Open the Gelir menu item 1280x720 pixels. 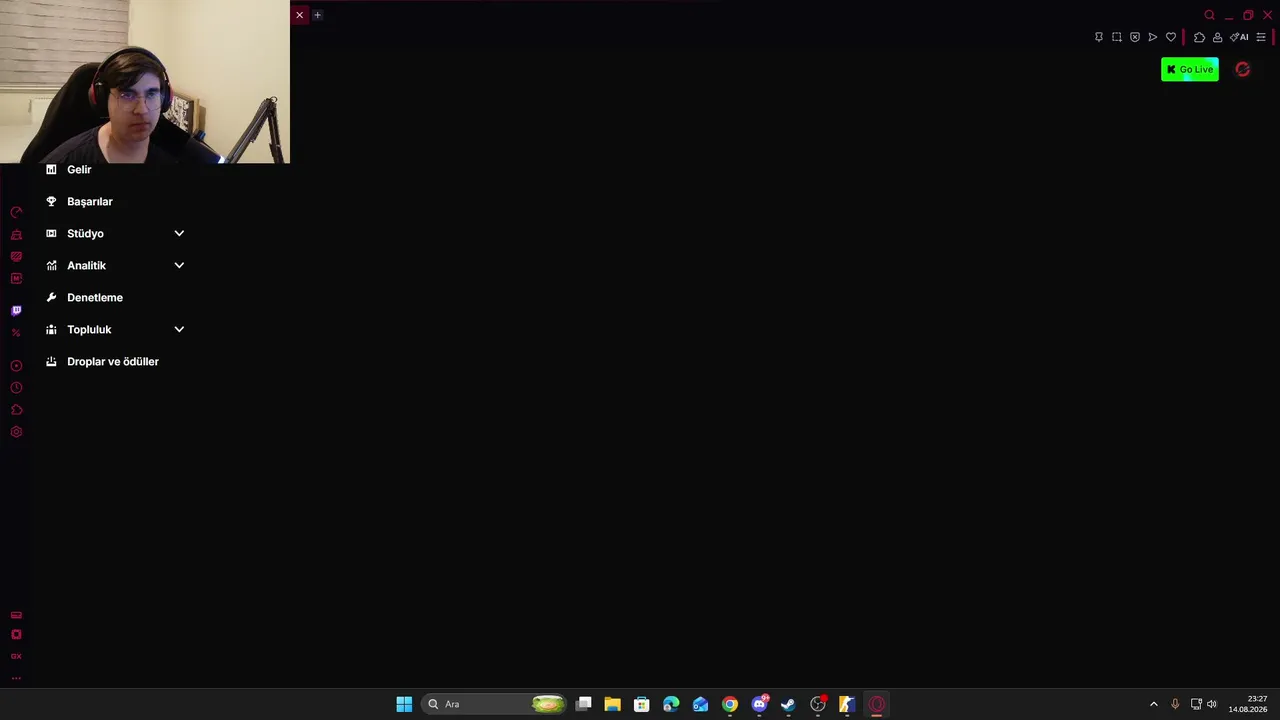click(79, 170)
